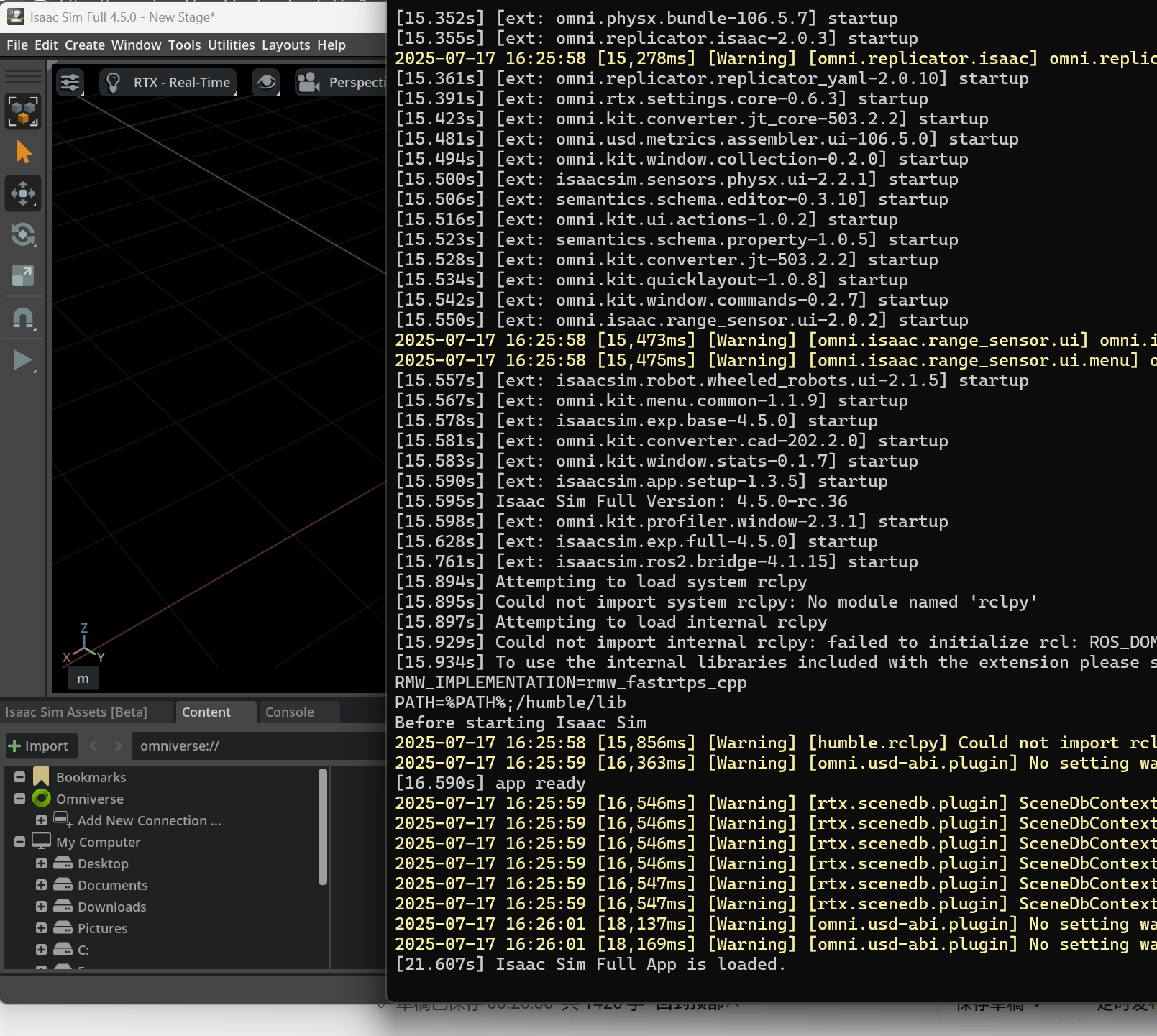Click '[16.590s] app ready' terminal line
Screen dimensions: 1157x1036
490,783
